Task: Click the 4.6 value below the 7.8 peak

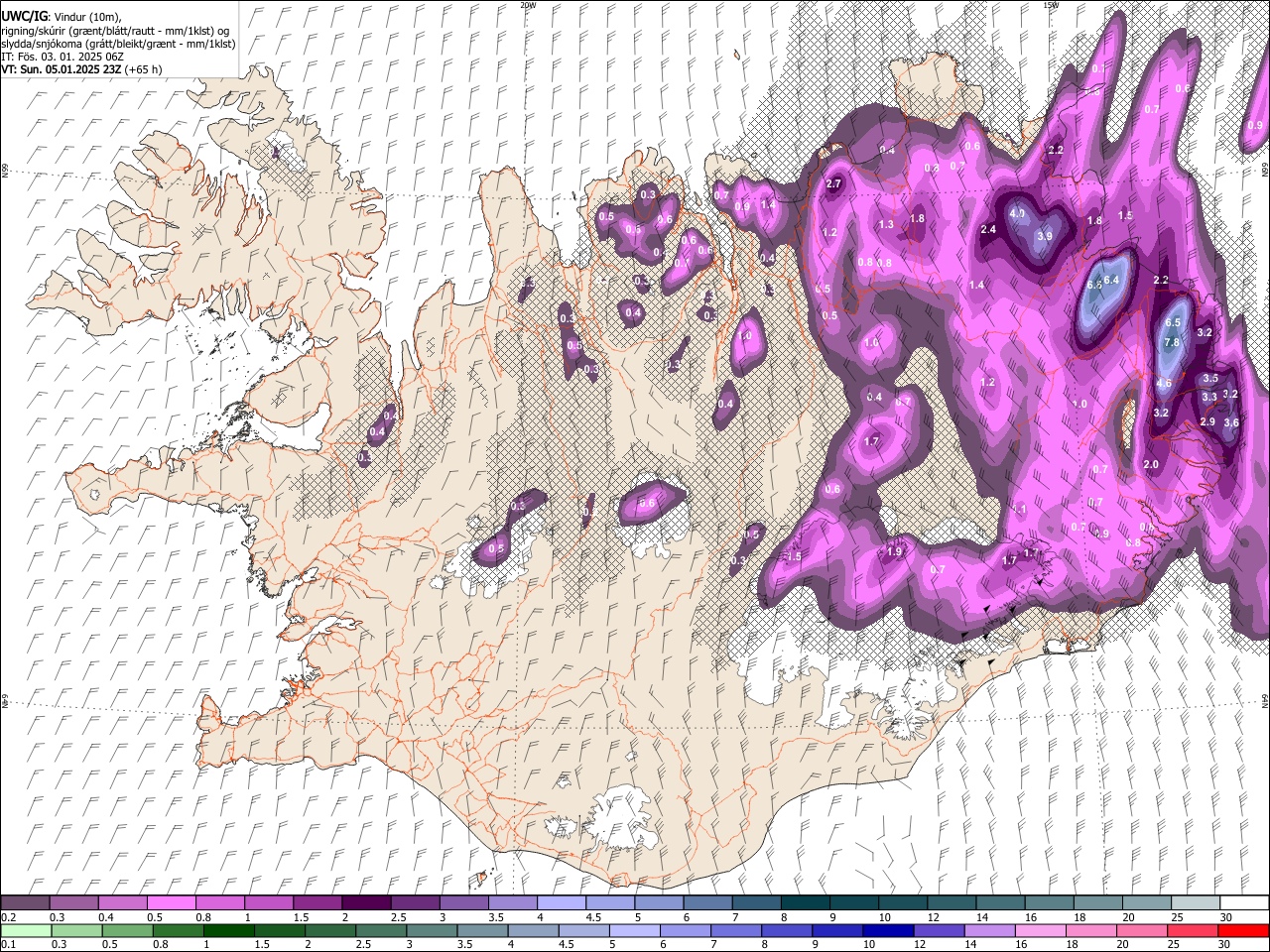Action: coord(1164,384)
